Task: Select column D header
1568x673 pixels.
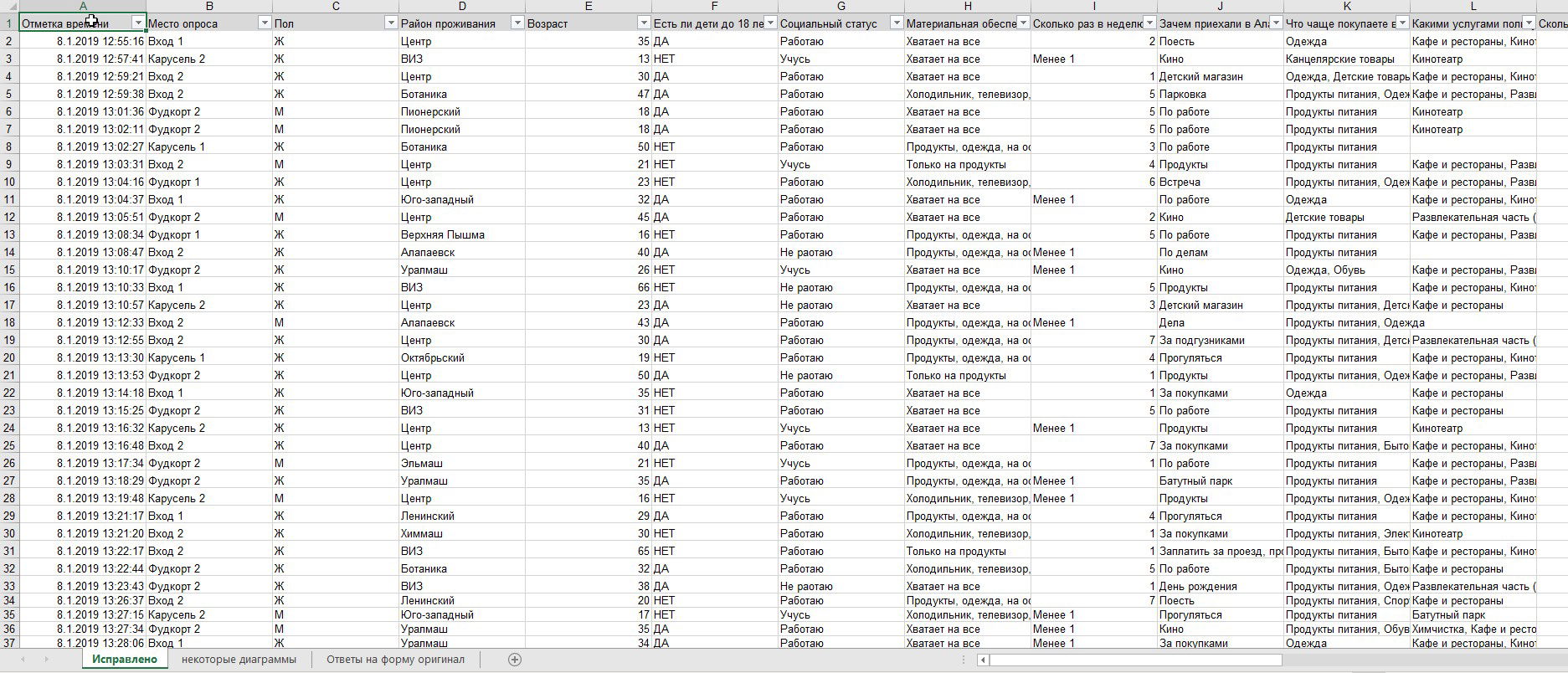Action: [462, 6]
